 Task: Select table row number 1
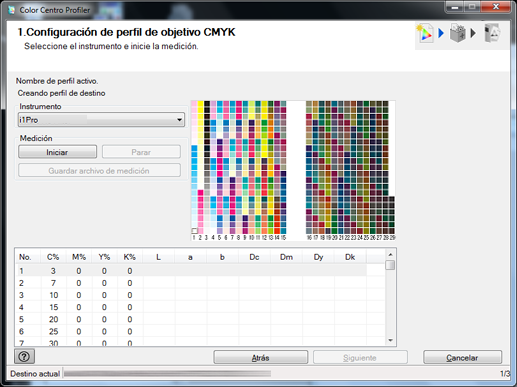coord(191,271)
